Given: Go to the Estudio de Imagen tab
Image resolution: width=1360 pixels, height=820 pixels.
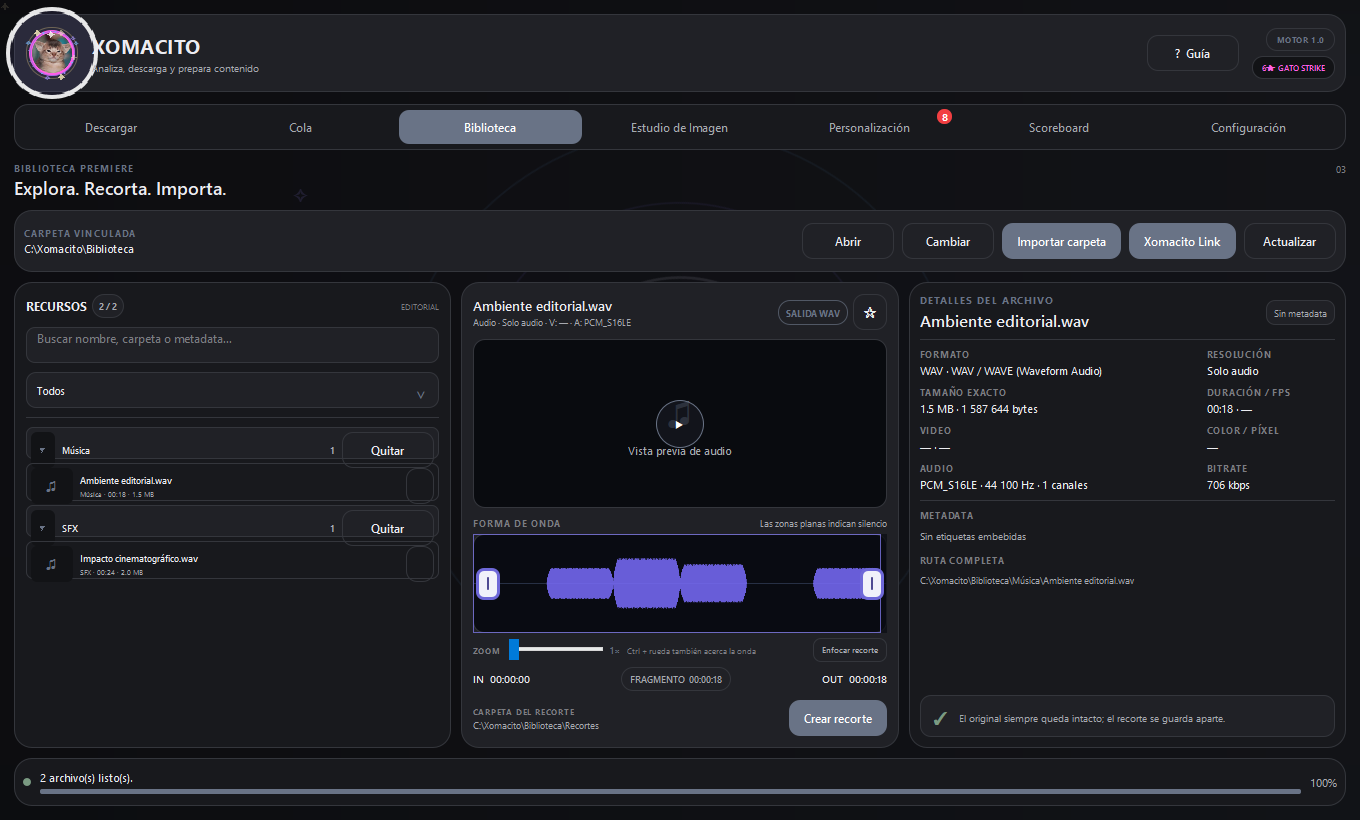Looking at the screenshot, I should tap(679, 128).
